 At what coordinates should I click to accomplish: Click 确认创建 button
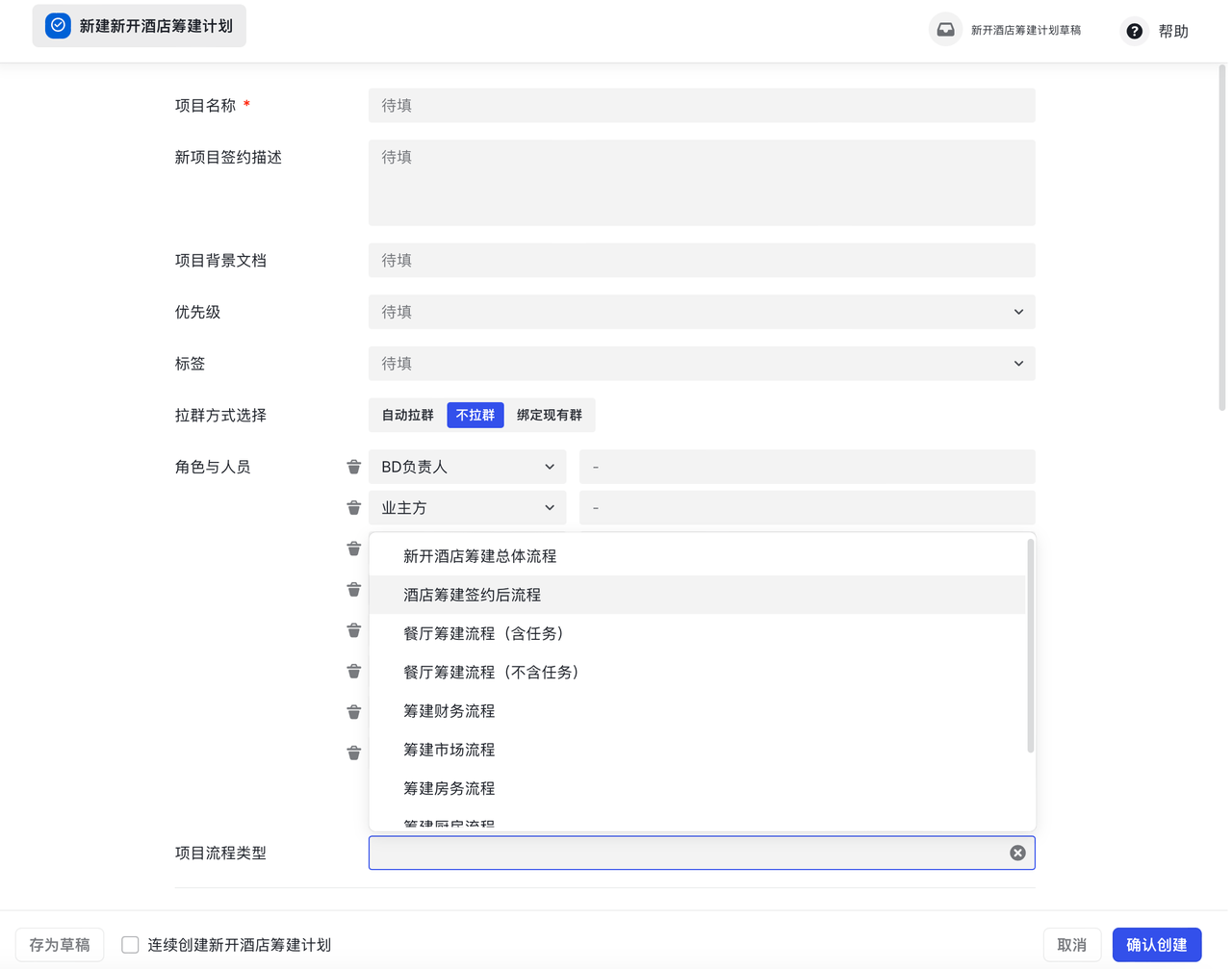point(1157,945)
